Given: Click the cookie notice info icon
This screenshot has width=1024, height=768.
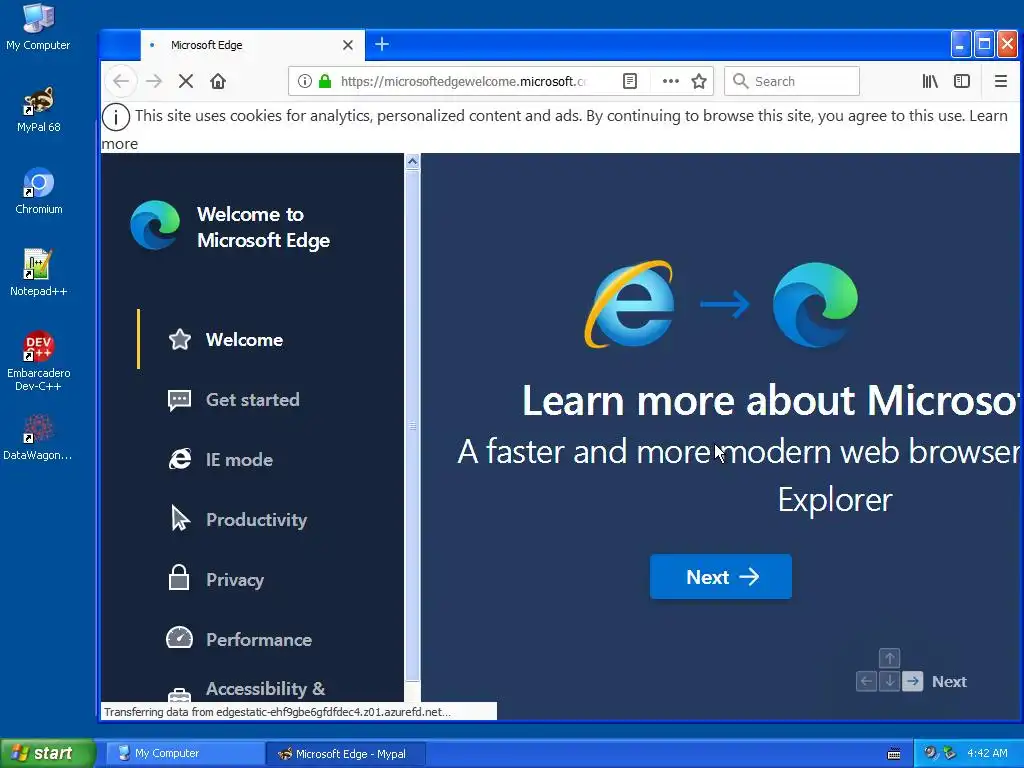Looking at the screenshot, I should click(116, 118).
